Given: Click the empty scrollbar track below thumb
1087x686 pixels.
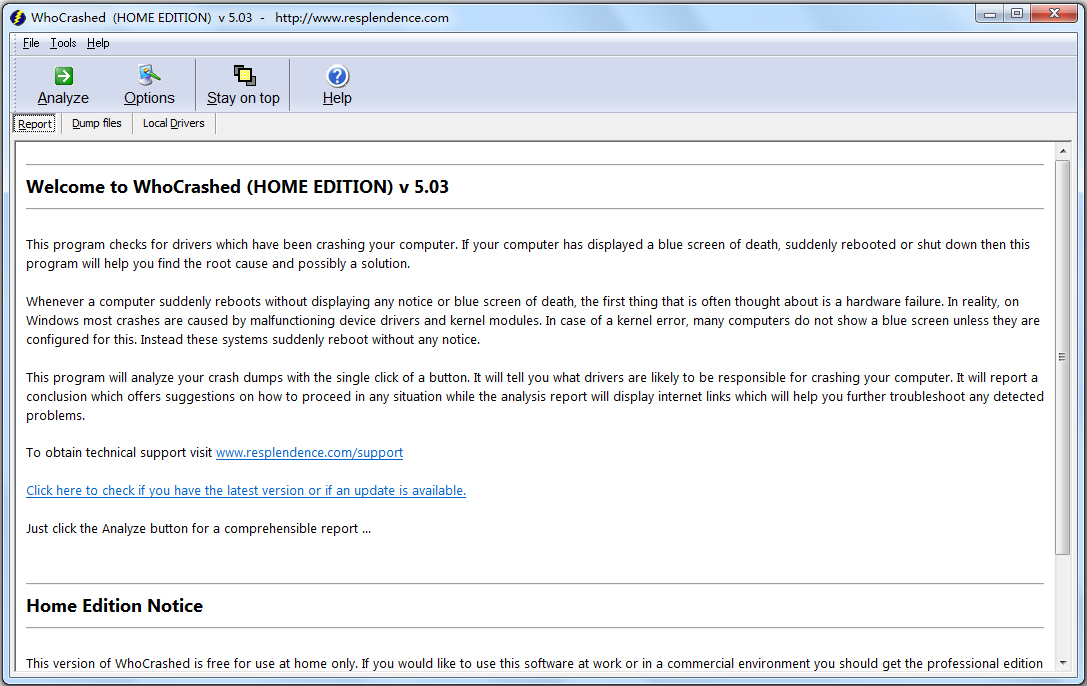Looking at the screenshot, I should point(1062,605).
